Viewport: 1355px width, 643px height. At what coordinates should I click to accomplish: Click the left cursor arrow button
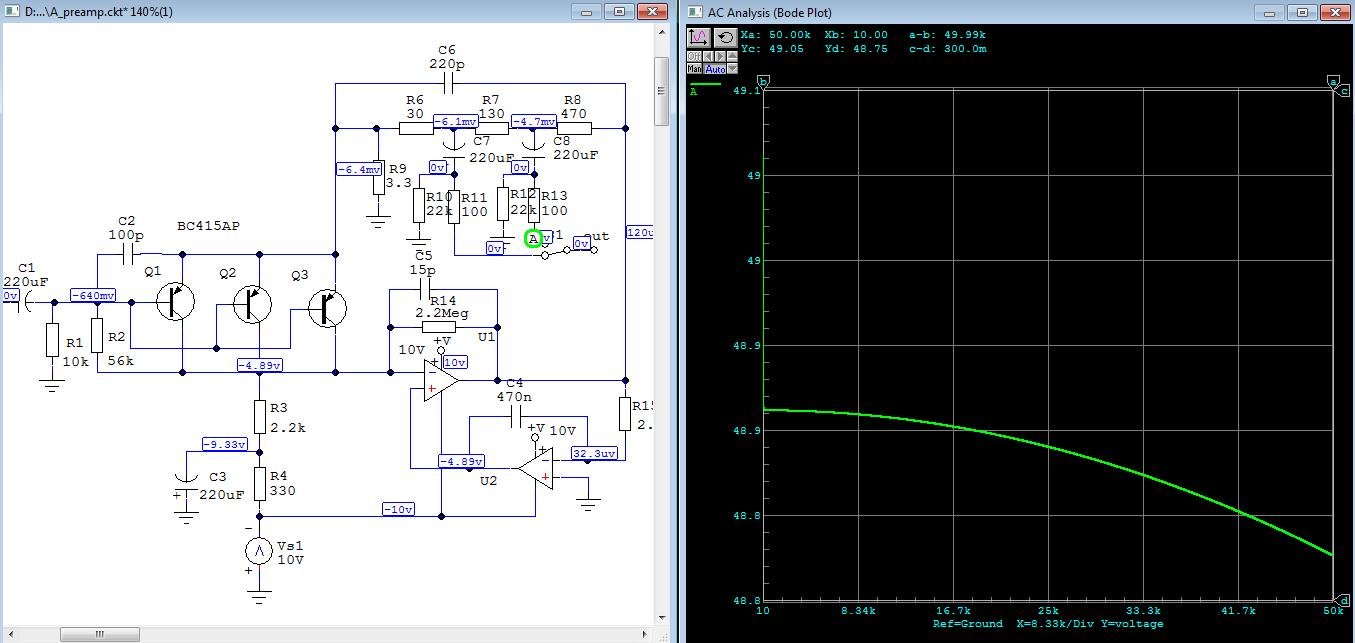tap(709, 55)
